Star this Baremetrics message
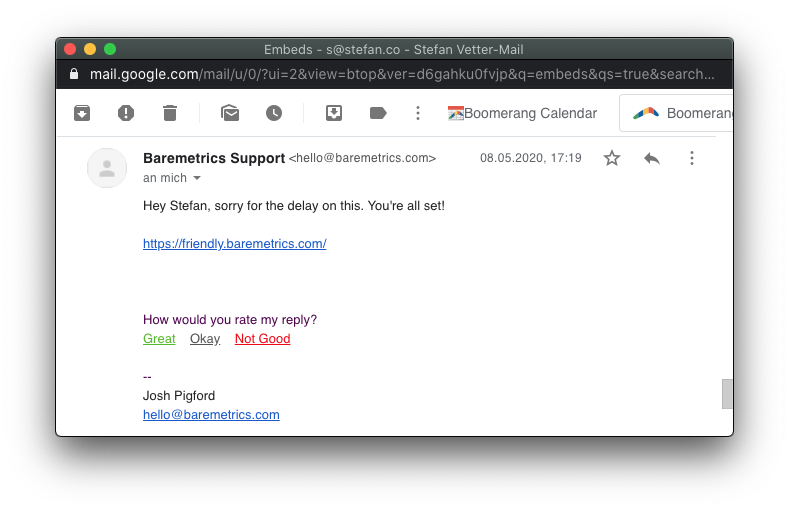 pos(612,158)
